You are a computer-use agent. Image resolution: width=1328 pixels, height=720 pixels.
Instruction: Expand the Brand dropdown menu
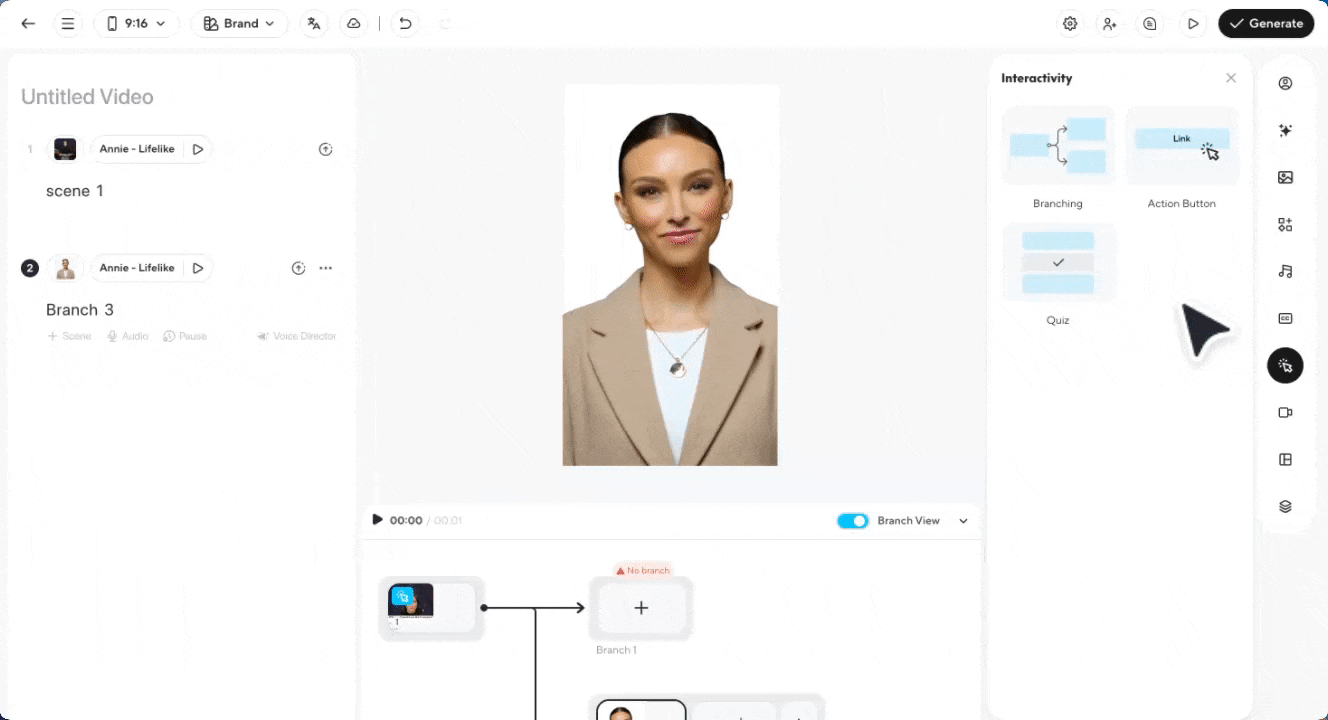coord(239,23)
